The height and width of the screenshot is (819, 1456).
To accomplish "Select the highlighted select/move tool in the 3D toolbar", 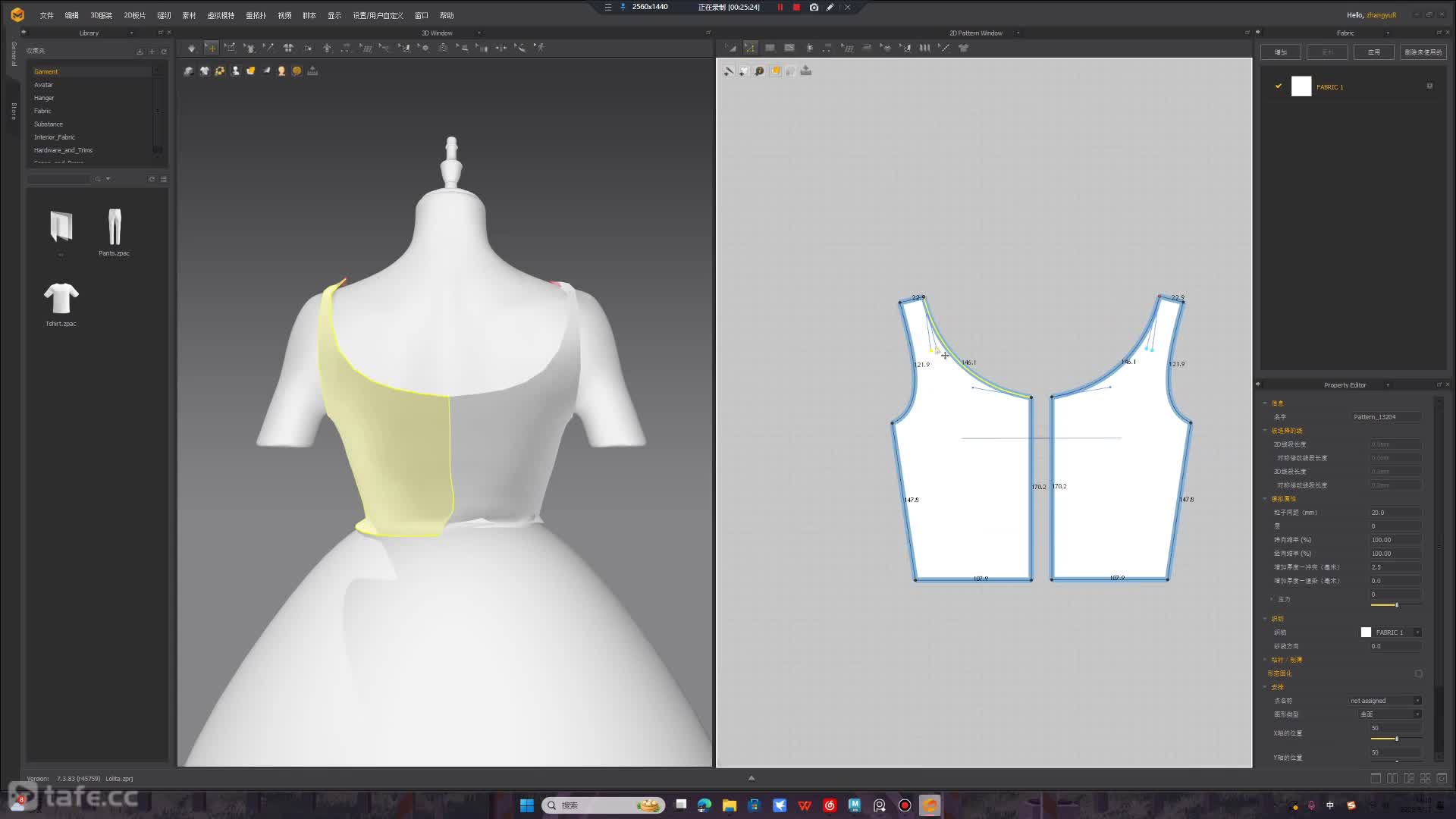I will (x=212, y=48).
